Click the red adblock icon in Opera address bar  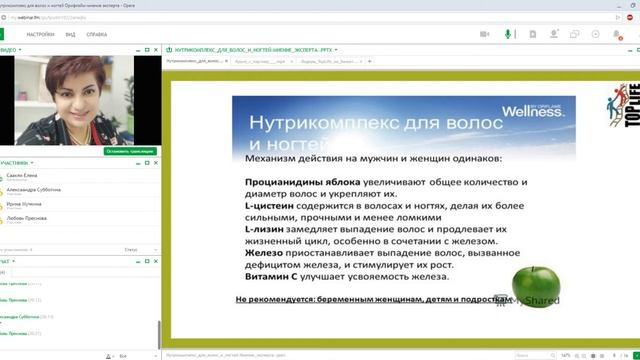630,18
